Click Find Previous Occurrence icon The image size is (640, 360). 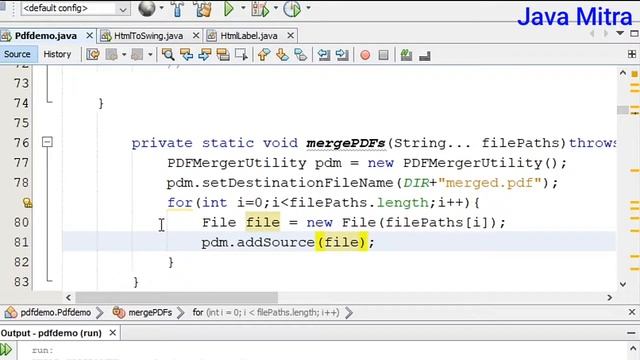[x=186, y=55]
